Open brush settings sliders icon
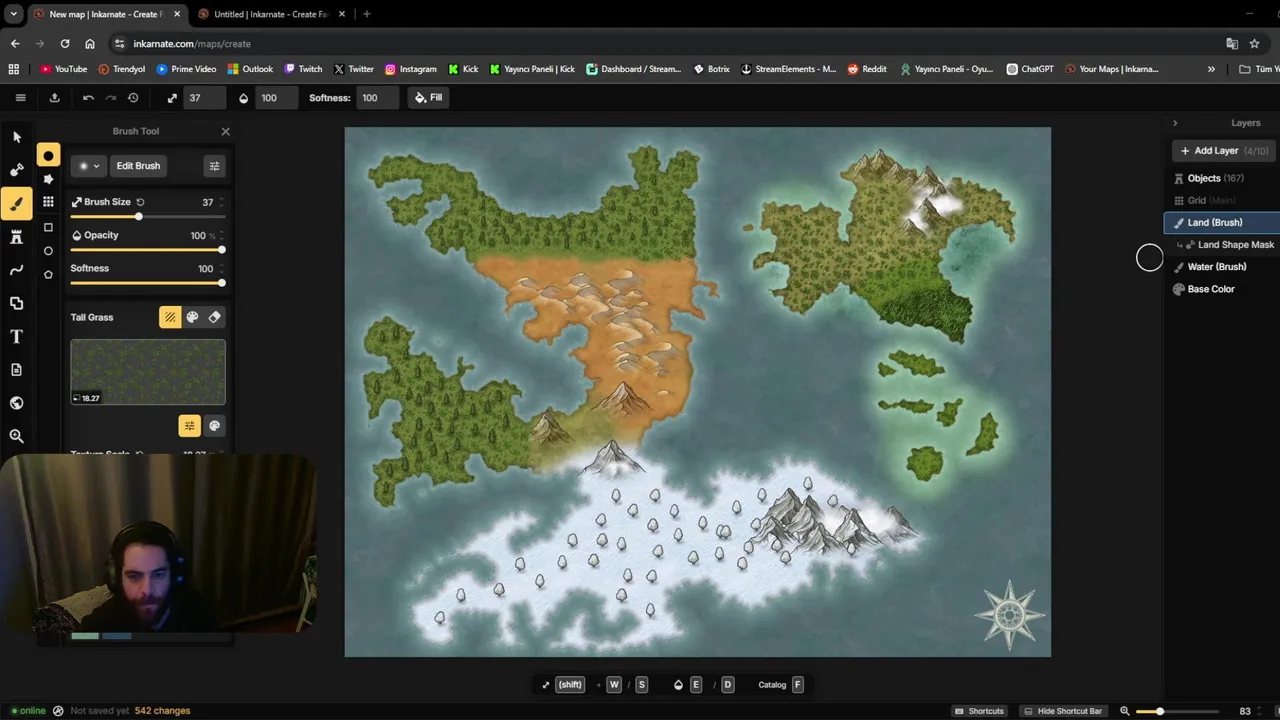Viewport: 1280px width, 720px height. (214, 166)
